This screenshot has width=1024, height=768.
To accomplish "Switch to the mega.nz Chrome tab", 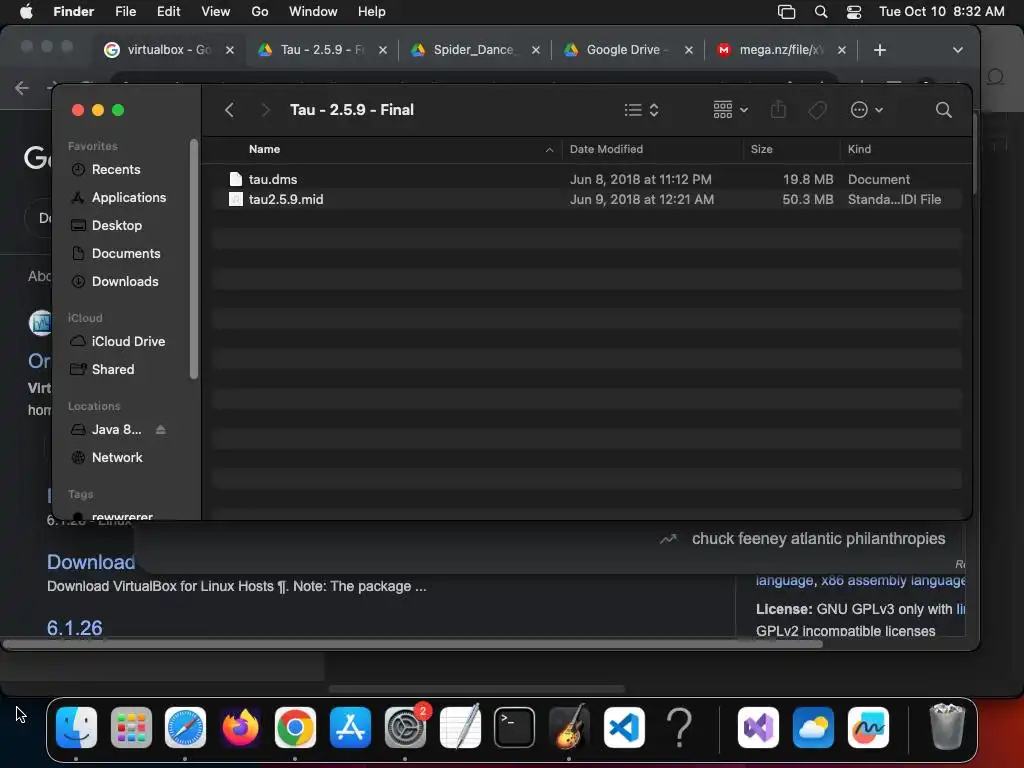I will point(780,50).
